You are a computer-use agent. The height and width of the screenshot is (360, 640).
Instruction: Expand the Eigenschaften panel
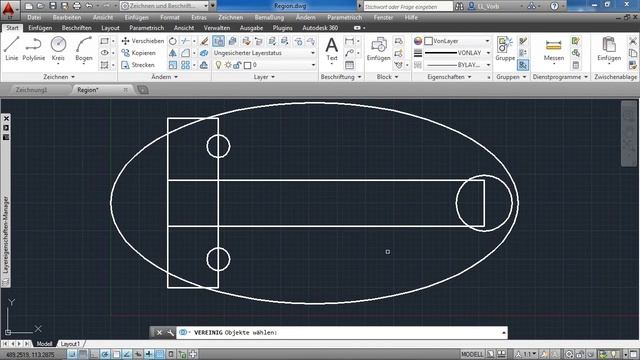pyautogui.click(x=449, y=77)
